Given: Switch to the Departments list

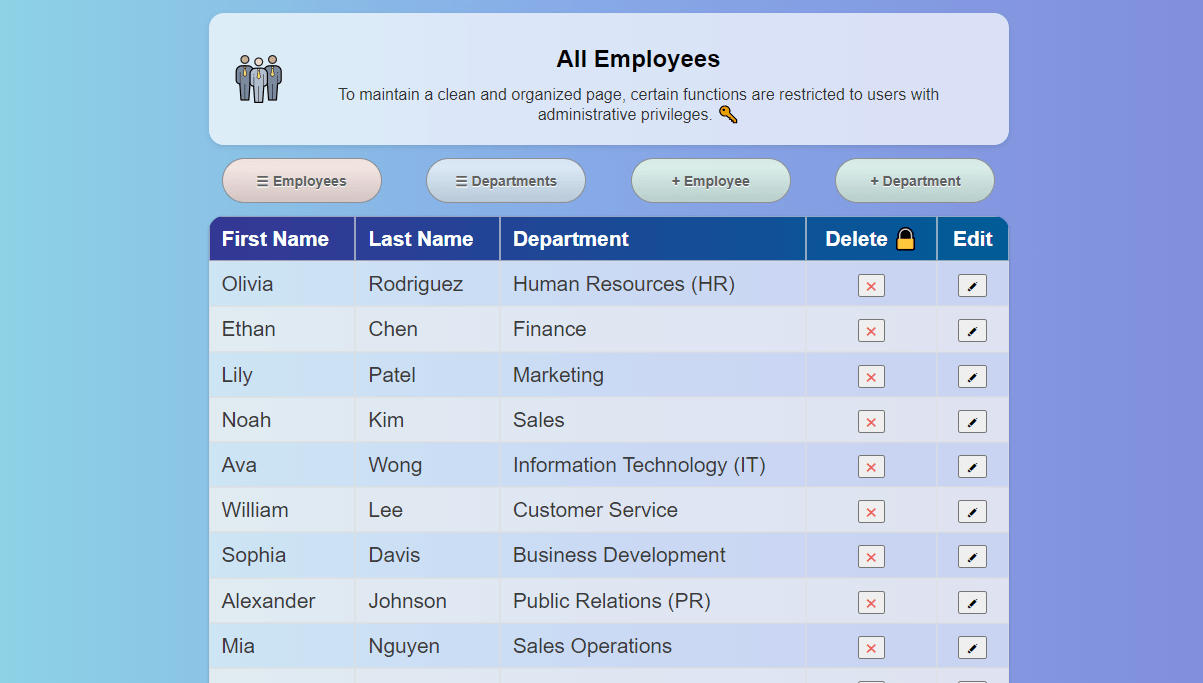Looking at the screenshot, I should pyautogui.click(x=506, y=181).
